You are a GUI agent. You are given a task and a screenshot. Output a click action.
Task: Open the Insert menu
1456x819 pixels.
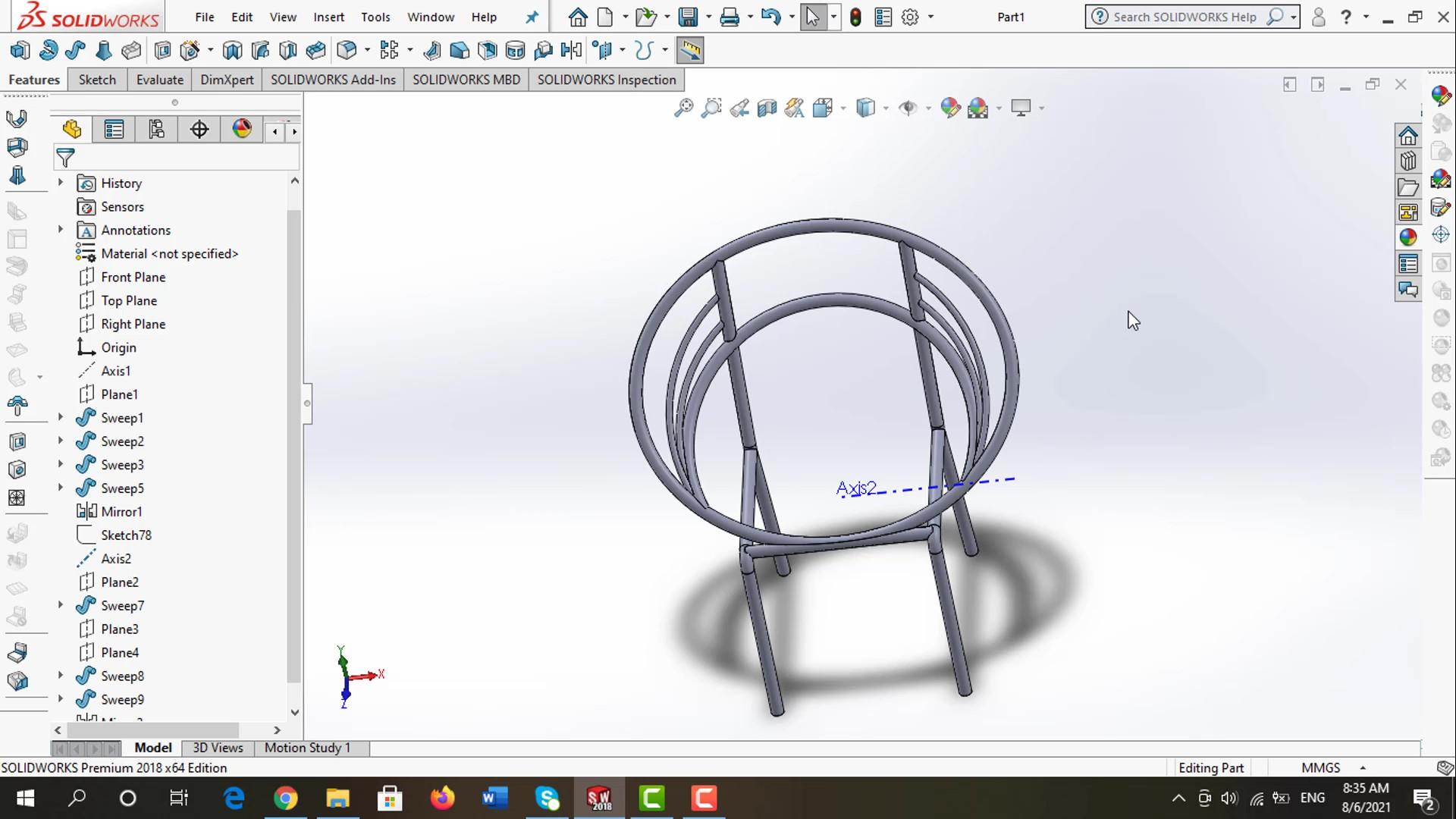click(x=328, y=17)
